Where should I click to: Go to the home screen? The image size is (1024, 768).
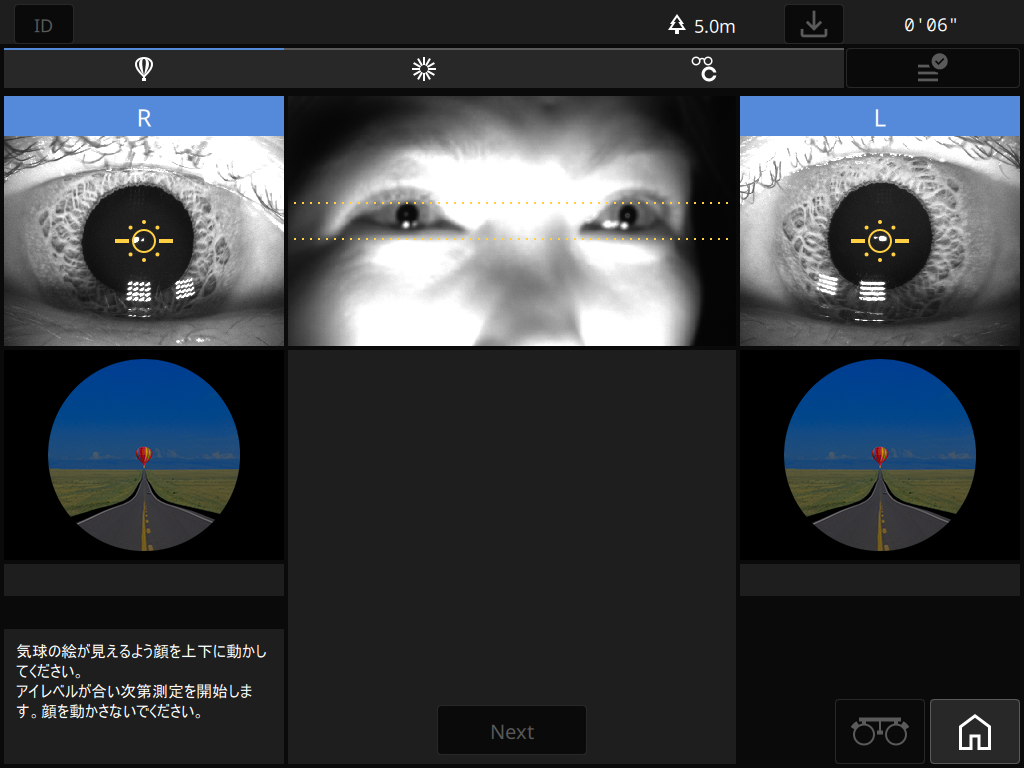tap(974, 732)
